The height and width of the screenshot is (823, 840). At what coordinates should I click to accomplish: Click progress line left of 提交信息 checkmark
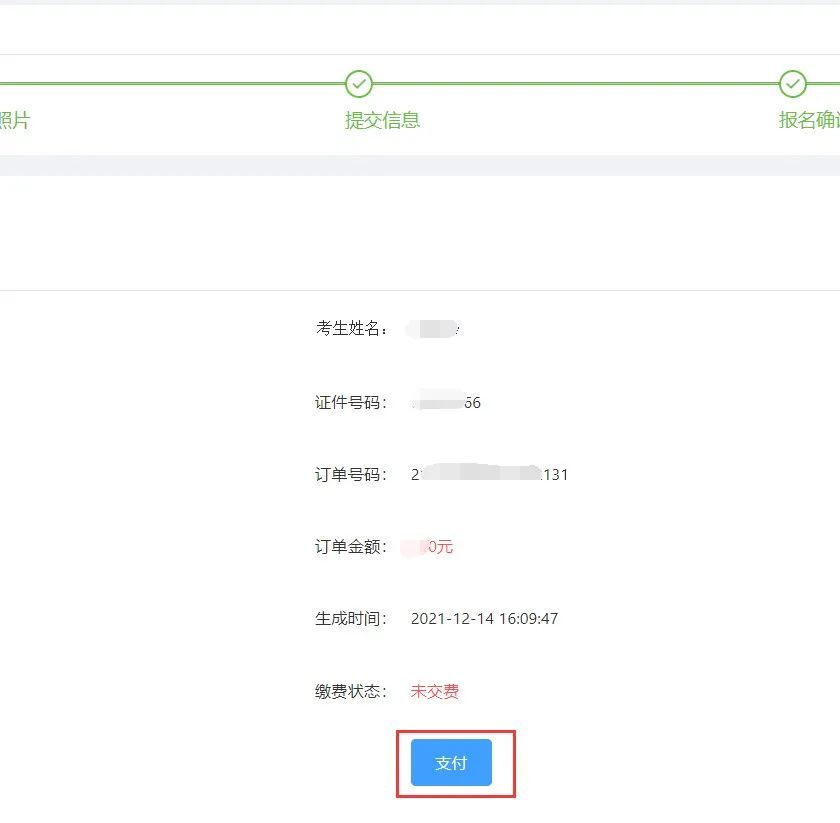point(170,84)
